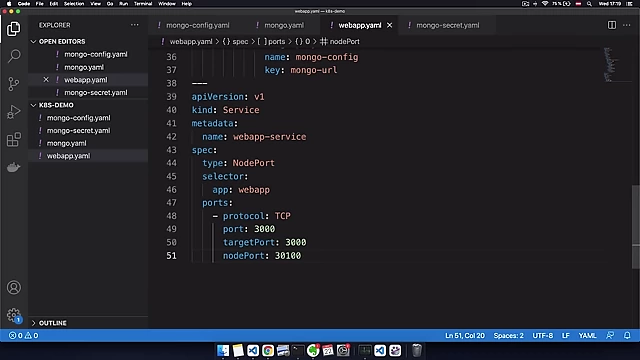Open the Apple menu
Image resolution: width=640 pixels, height=360 pixels.
pyautogui.click(x=9, y=4)
